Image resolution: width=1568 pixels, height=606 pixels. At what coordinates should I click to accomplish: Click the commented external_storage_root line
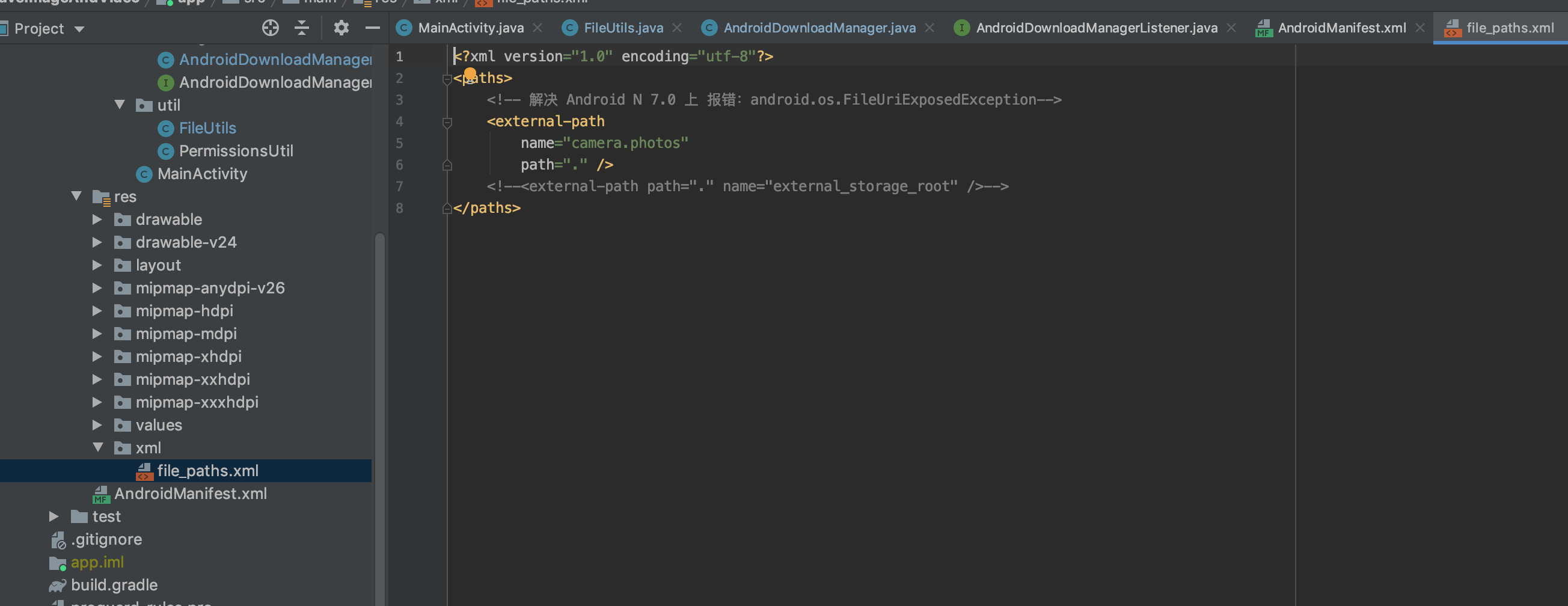[747, 186]
